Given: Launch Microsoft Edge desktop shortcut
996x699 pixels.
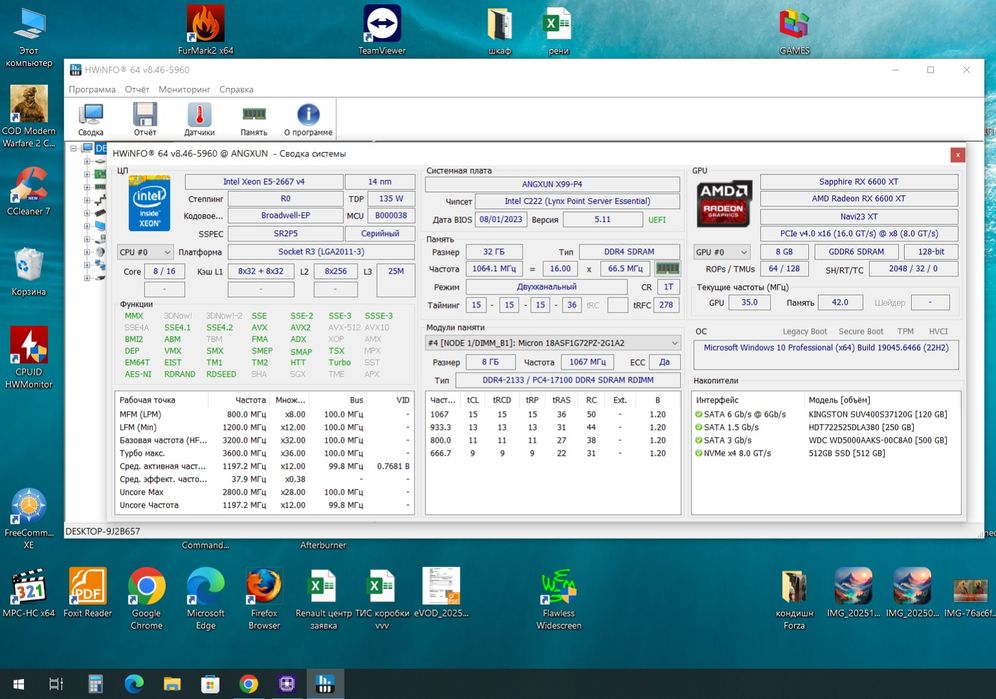Looking at the screenshot, I should [x=205, y=599].
